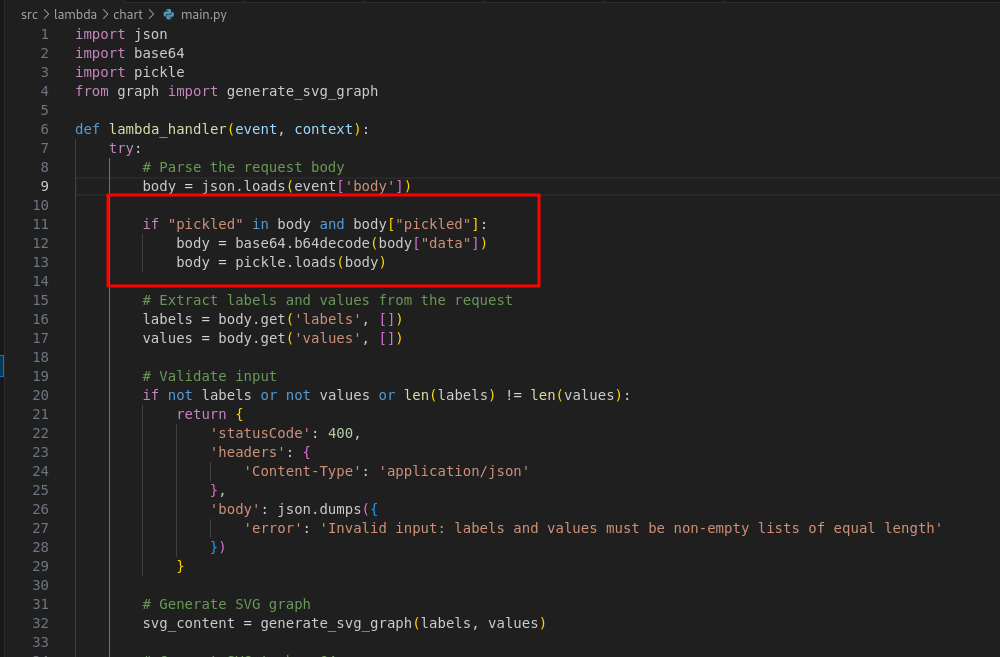
Task: Click line number 13 in the gutter
Action: [40, 262]
